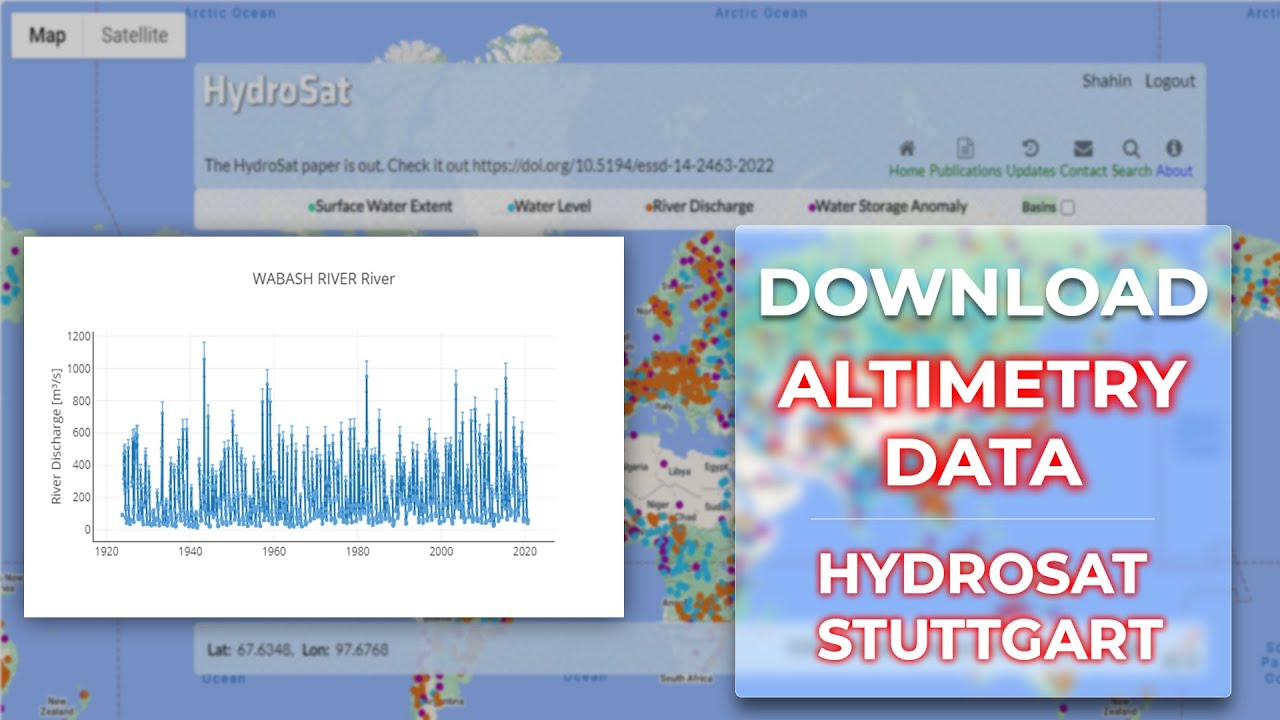Click the Home house icon
The width and height of the screenshot is (1280, 720).
click(x=907, y=149)
